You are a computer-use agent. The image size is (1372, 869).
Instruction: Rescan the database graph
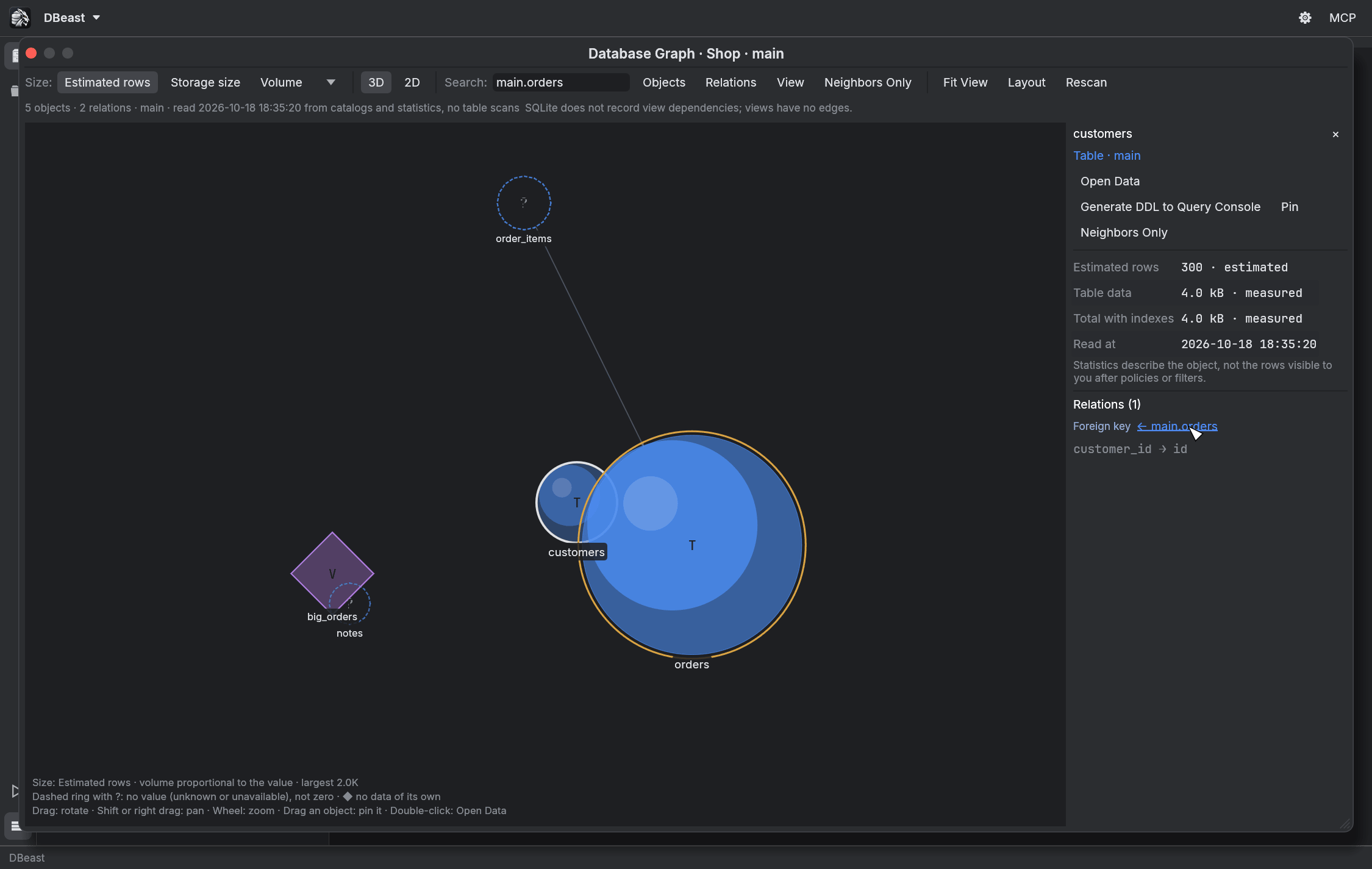[1086, 82]
